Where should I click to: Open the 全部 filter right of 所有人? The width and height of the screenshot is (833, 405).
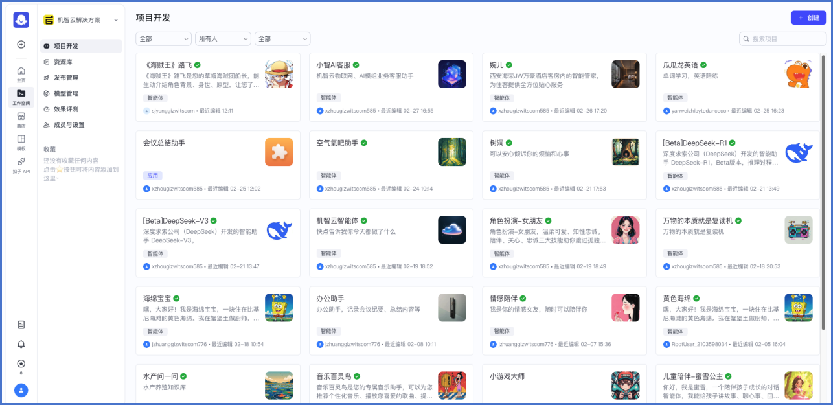[x=283, y=39]
